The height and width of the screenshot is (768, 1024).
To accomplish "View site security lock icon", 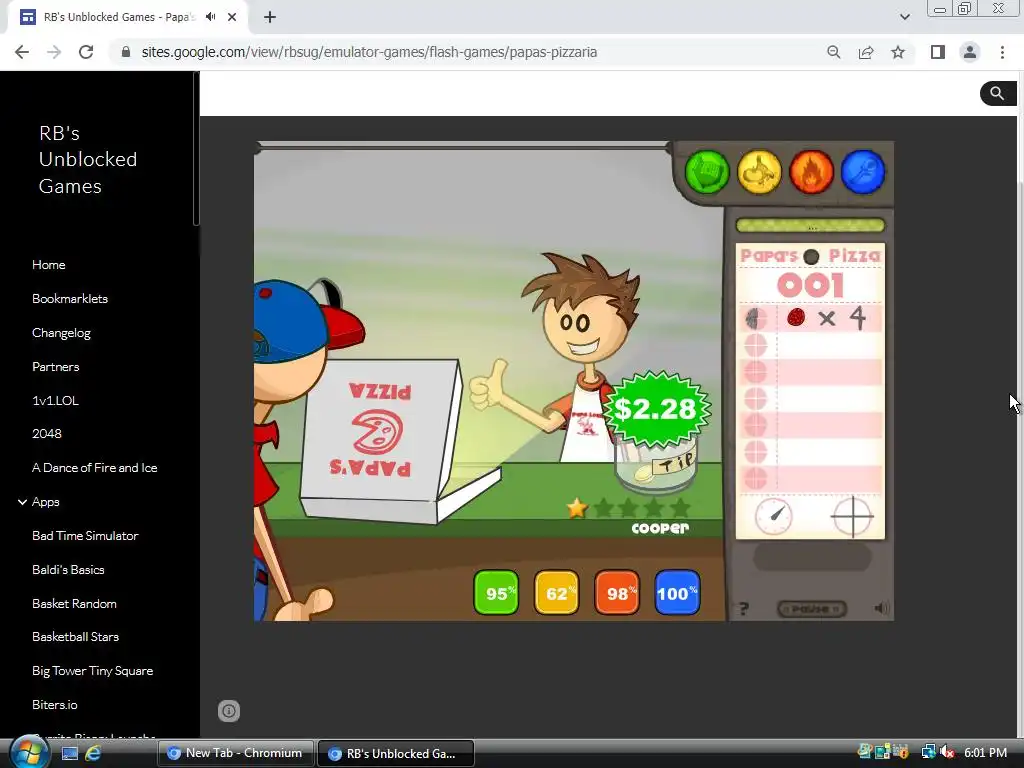I will (x=126, y=52).
